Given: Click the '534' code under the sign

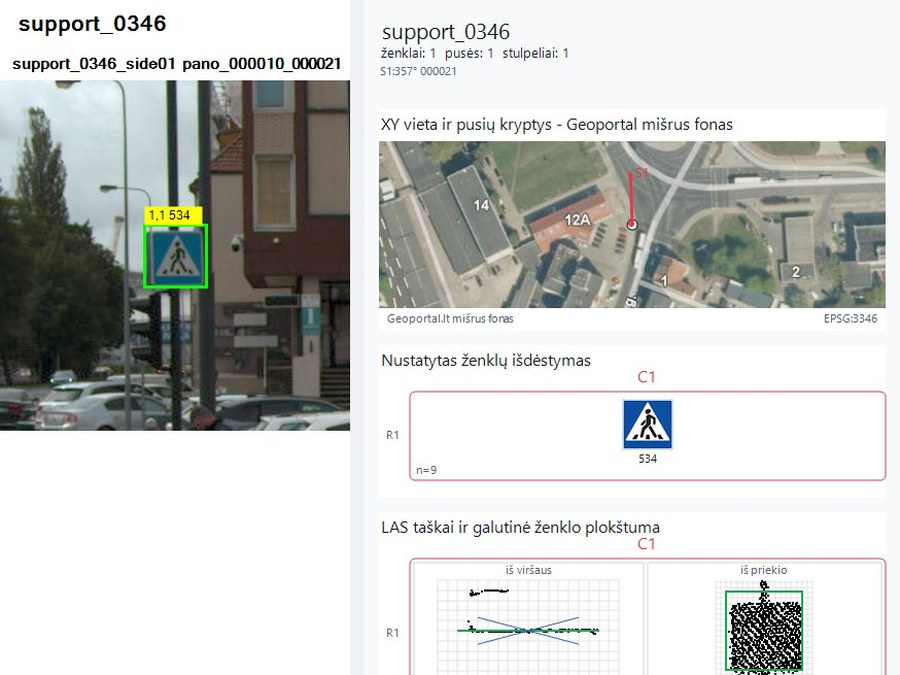Looking at the screenshot, I should 647,459.
